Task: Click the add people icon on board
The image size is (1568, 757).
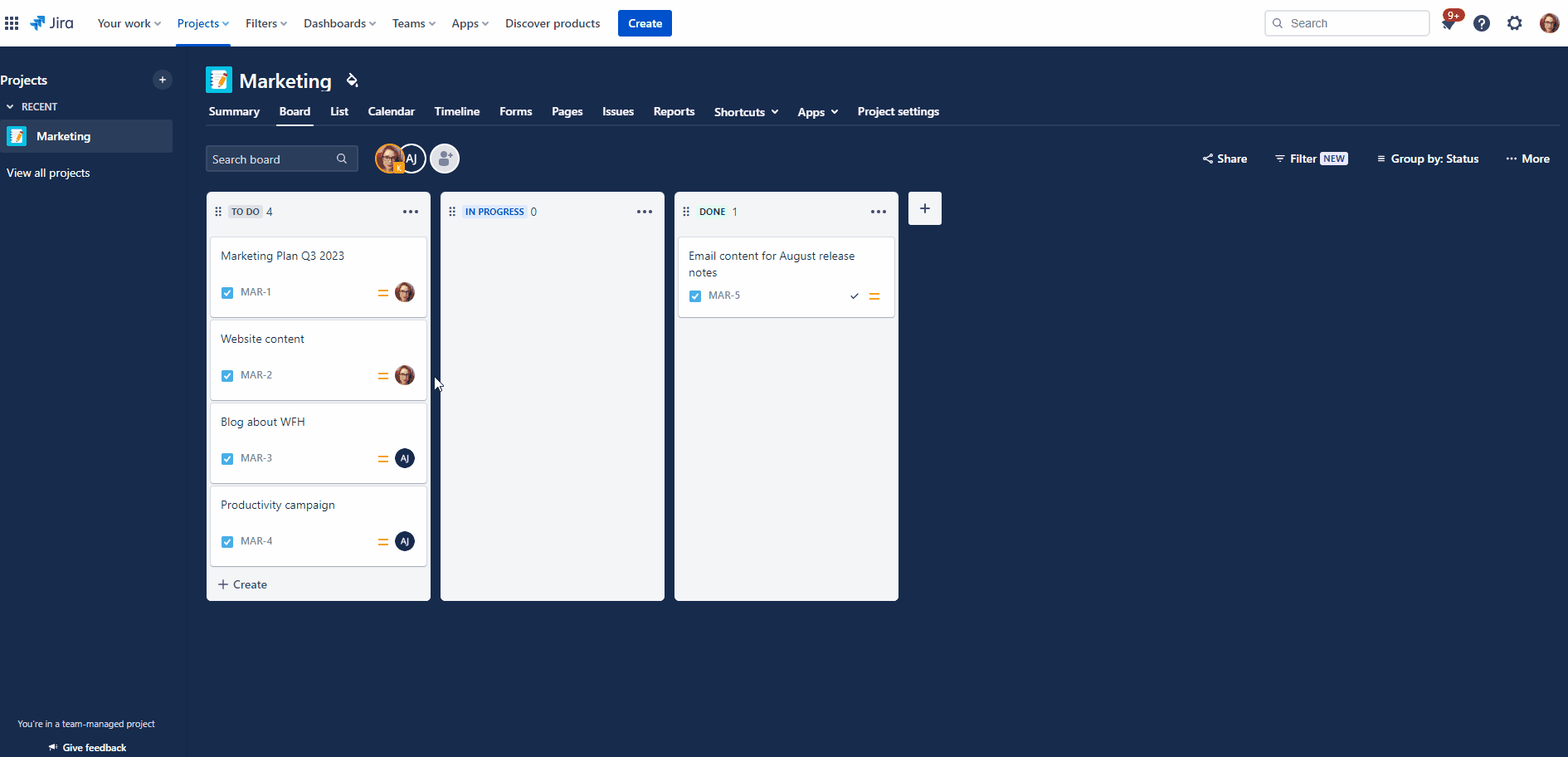Action: (x=445, y=159)
